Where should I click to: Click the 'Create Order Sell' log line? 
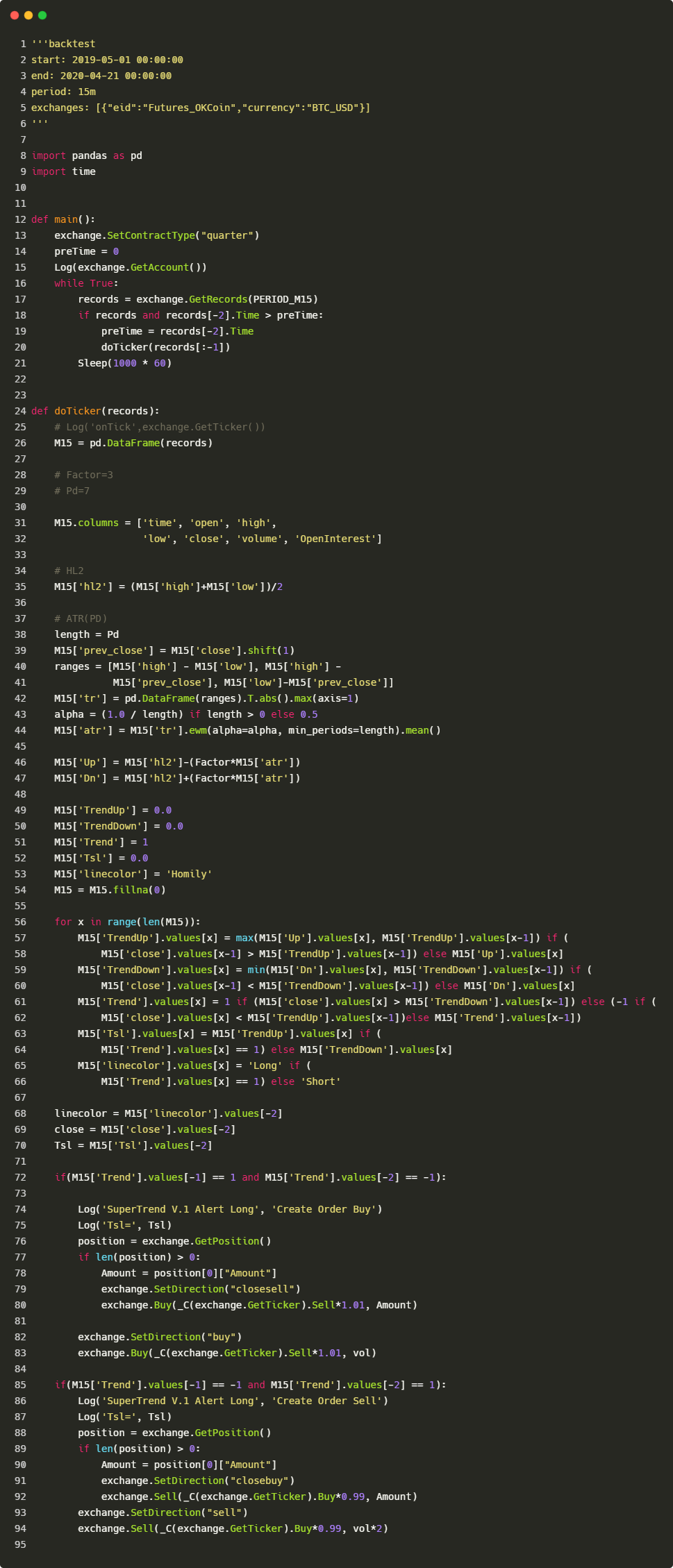point(233,1401)
